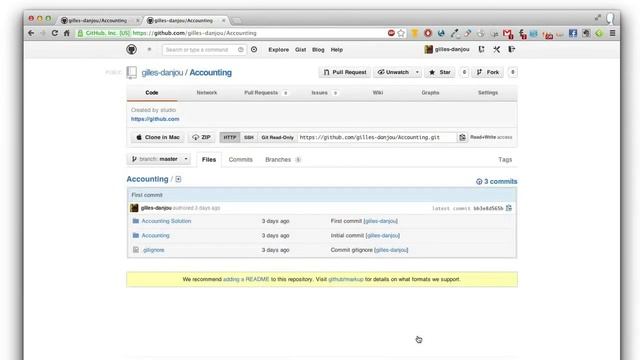Fork the repository
This screenshot has width=640, height=360.
[x=488, y=72]
